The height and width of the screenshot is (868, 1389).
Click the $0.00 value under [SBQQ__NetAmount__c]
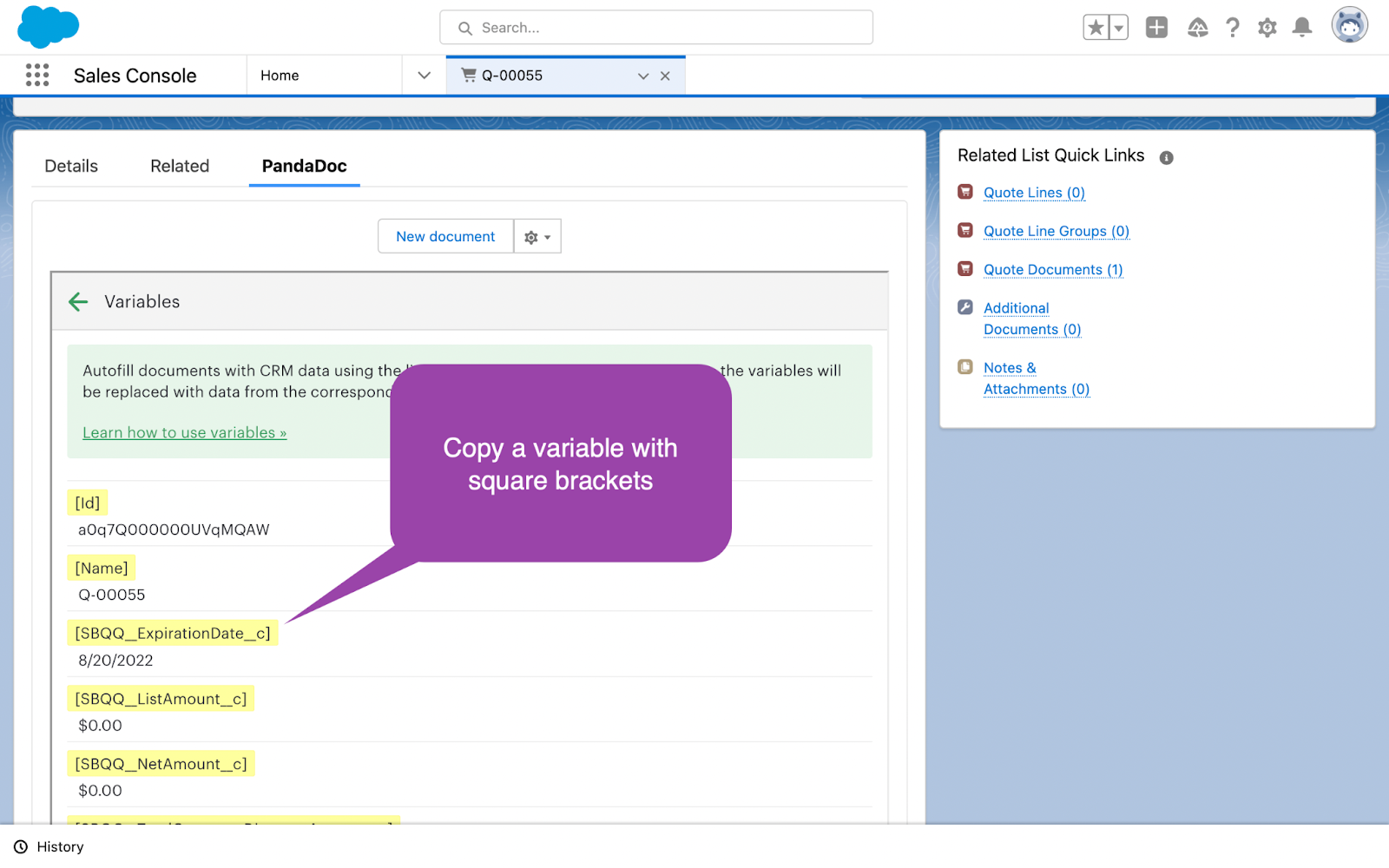100,791
